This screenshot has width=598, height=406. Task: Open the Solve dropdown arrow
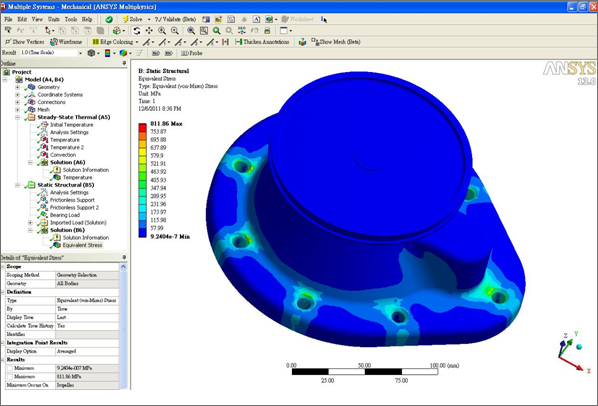pyautogui.click(x=149, y=19)
